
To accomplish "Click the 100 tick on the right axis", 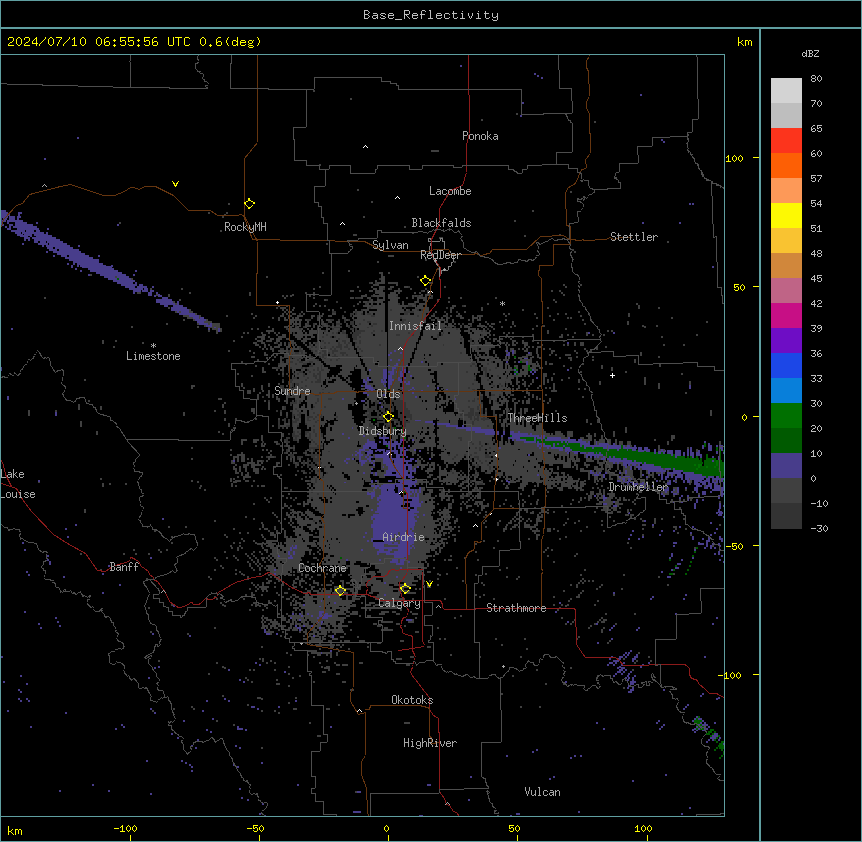I will tap(734, 158).
